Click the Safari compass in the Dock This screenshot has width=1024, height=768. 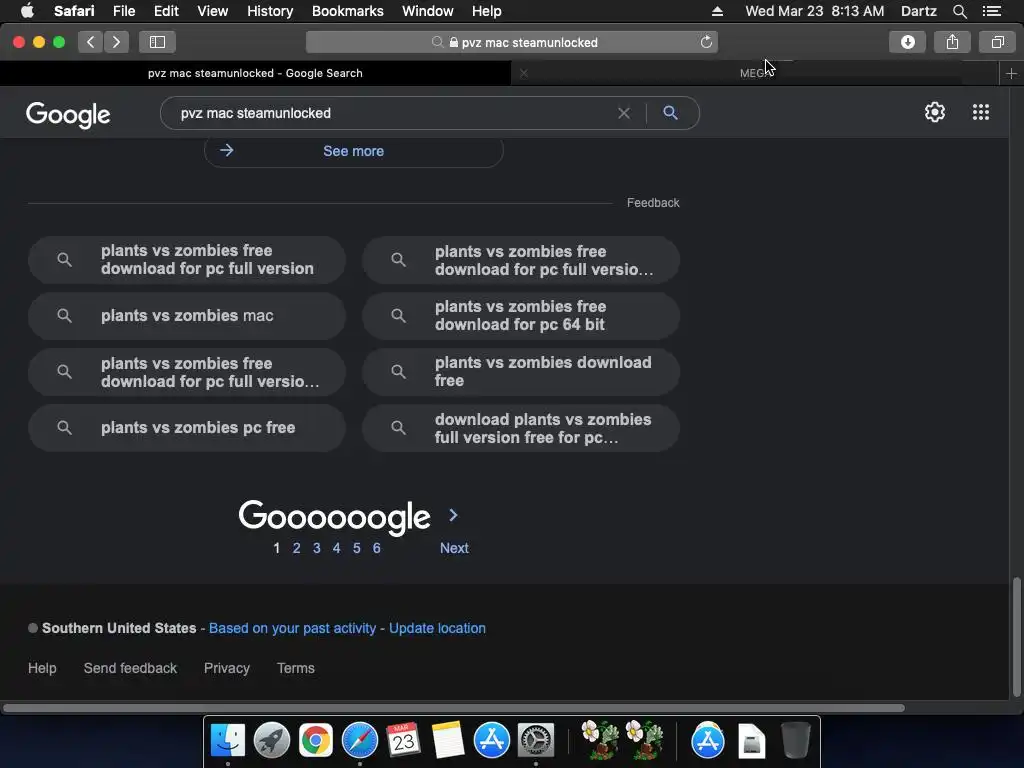pos(360,740)
